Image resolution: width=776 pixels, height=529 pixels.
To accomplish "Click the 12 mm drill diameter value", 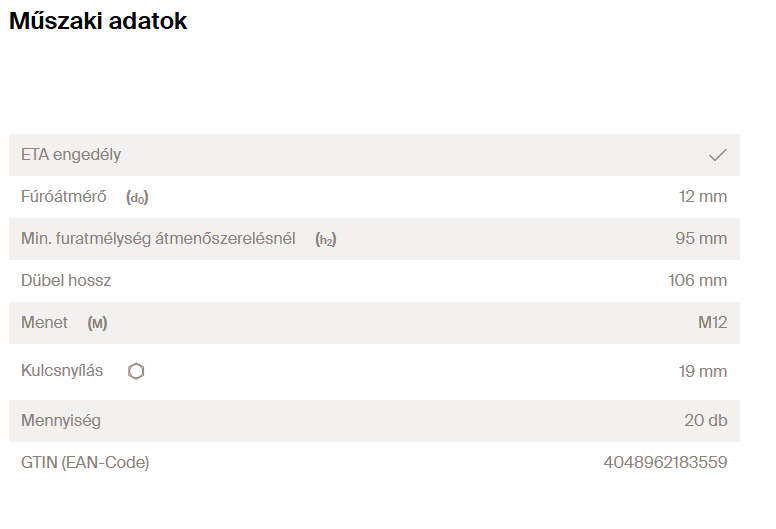I will [702, 197].
